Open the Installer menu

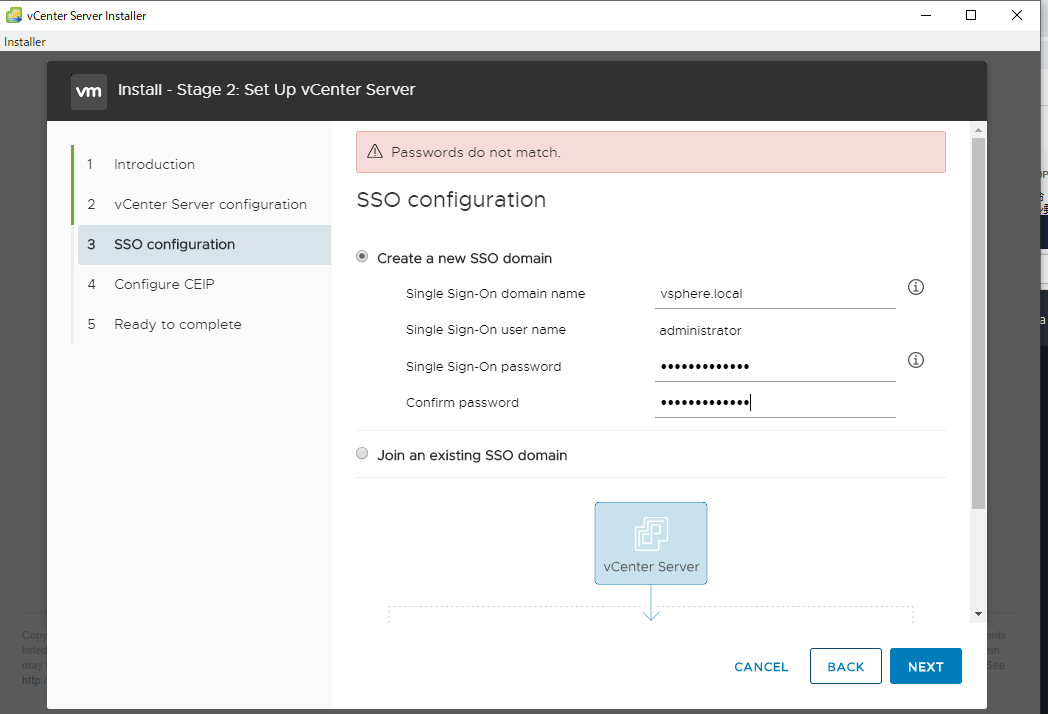(x=25, y=41)
